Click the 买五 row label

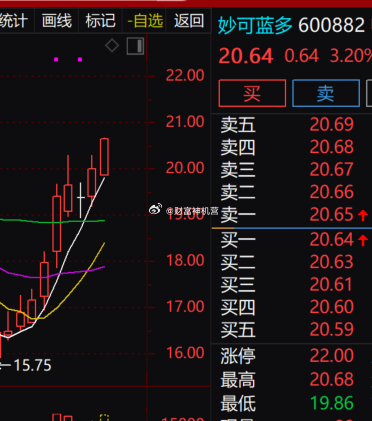point(238,330)
